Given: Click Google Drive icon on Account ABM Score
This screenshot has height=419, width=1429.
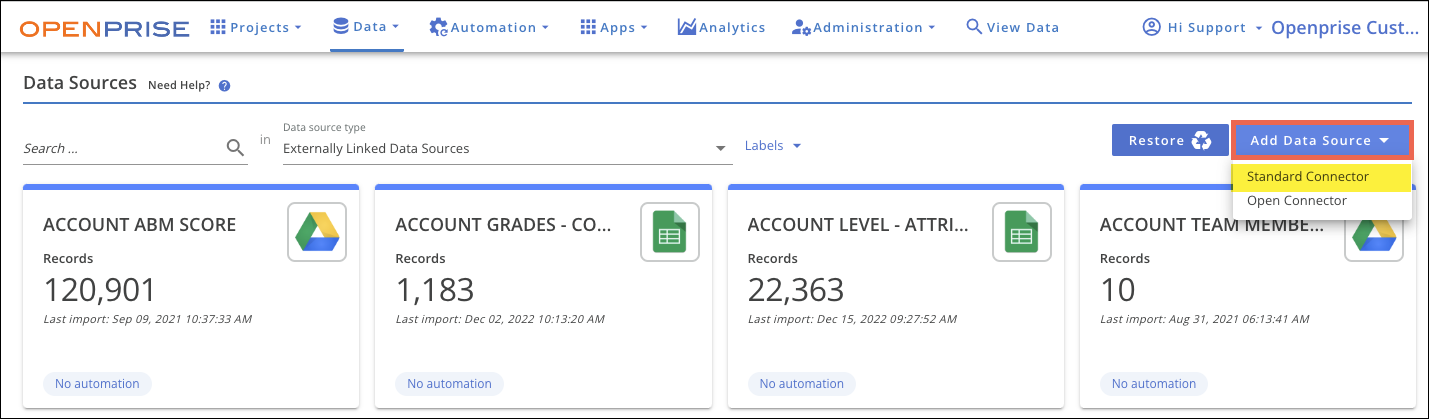Looking at the screenshot, I should coord(316,231).
